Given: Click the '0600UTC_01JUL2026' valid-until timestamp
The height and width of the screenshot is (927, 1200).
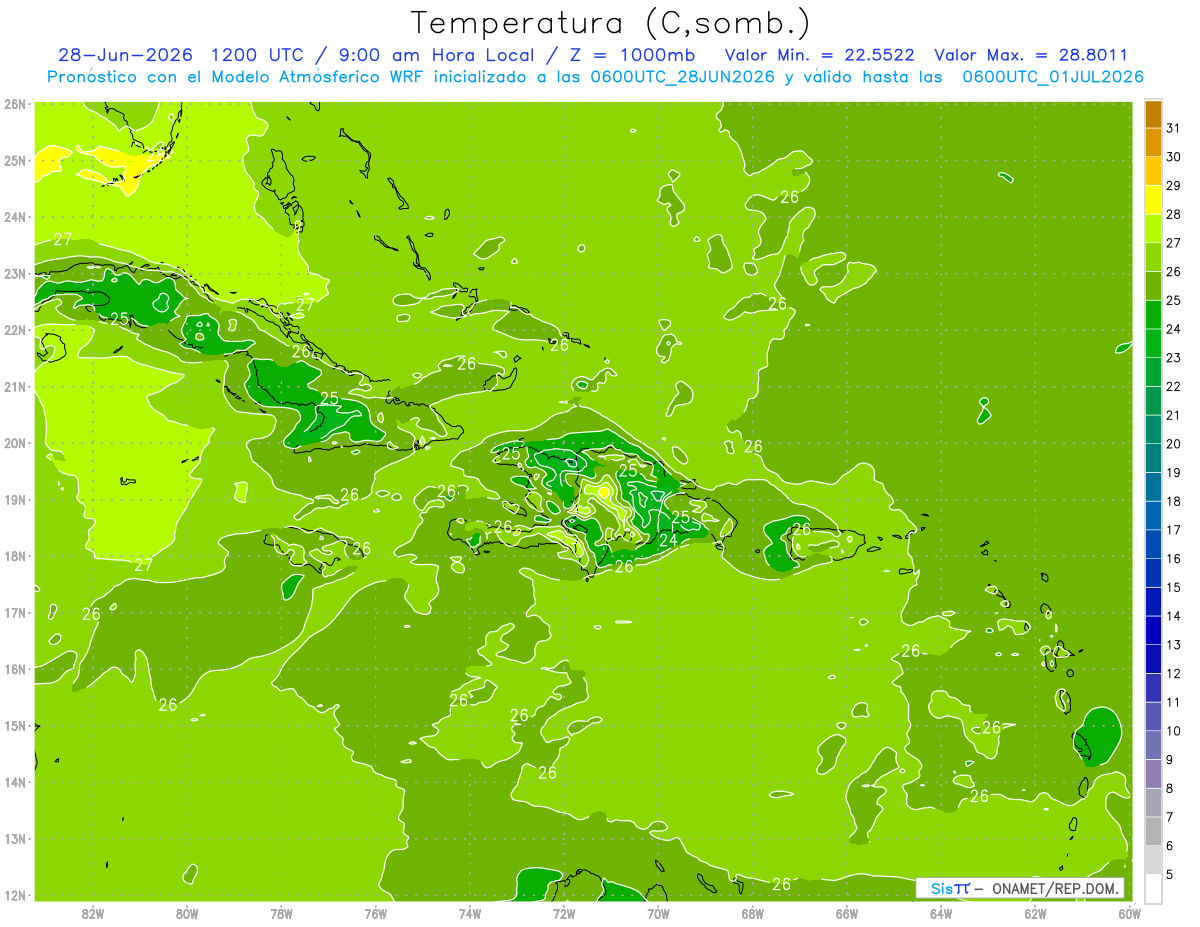Looking at the screenshot, I should click(x=1053, y=77).
